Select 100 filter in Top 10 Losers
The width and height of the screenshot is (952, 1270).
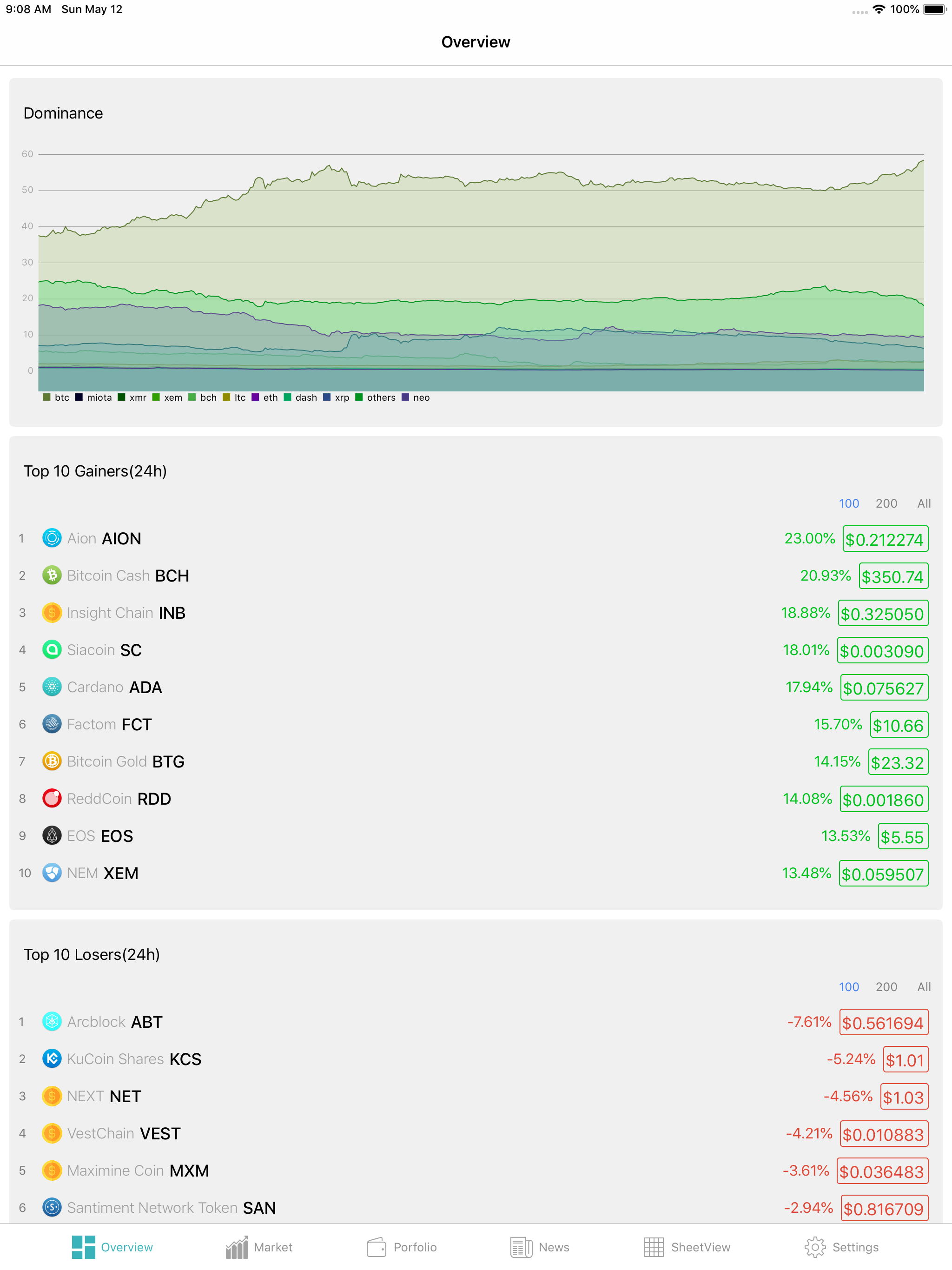pyautogui.click(x=849, y=987)
